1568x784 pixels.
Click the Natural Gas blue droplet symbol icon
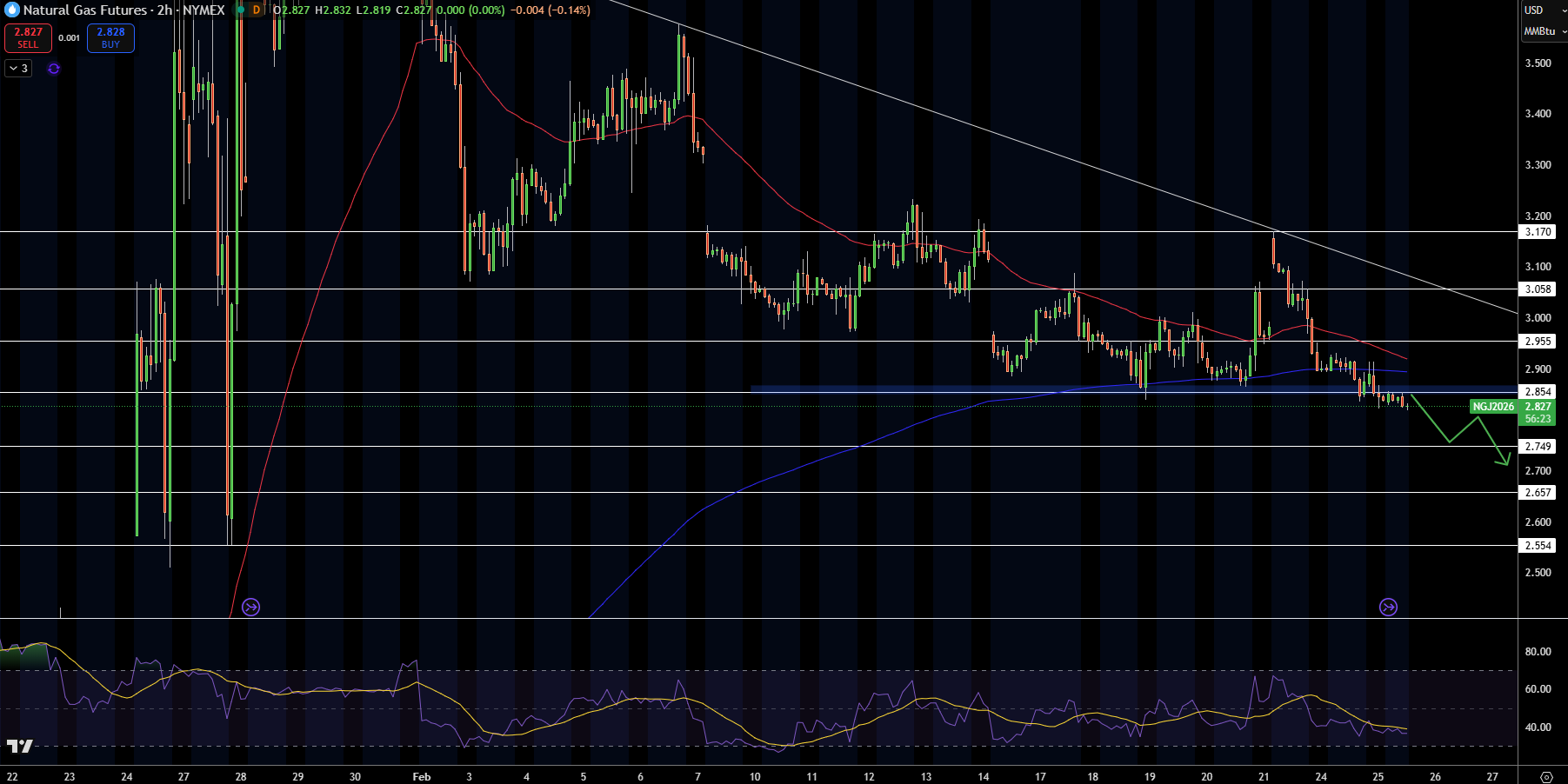pyautogui.click(x=12, y=10)
